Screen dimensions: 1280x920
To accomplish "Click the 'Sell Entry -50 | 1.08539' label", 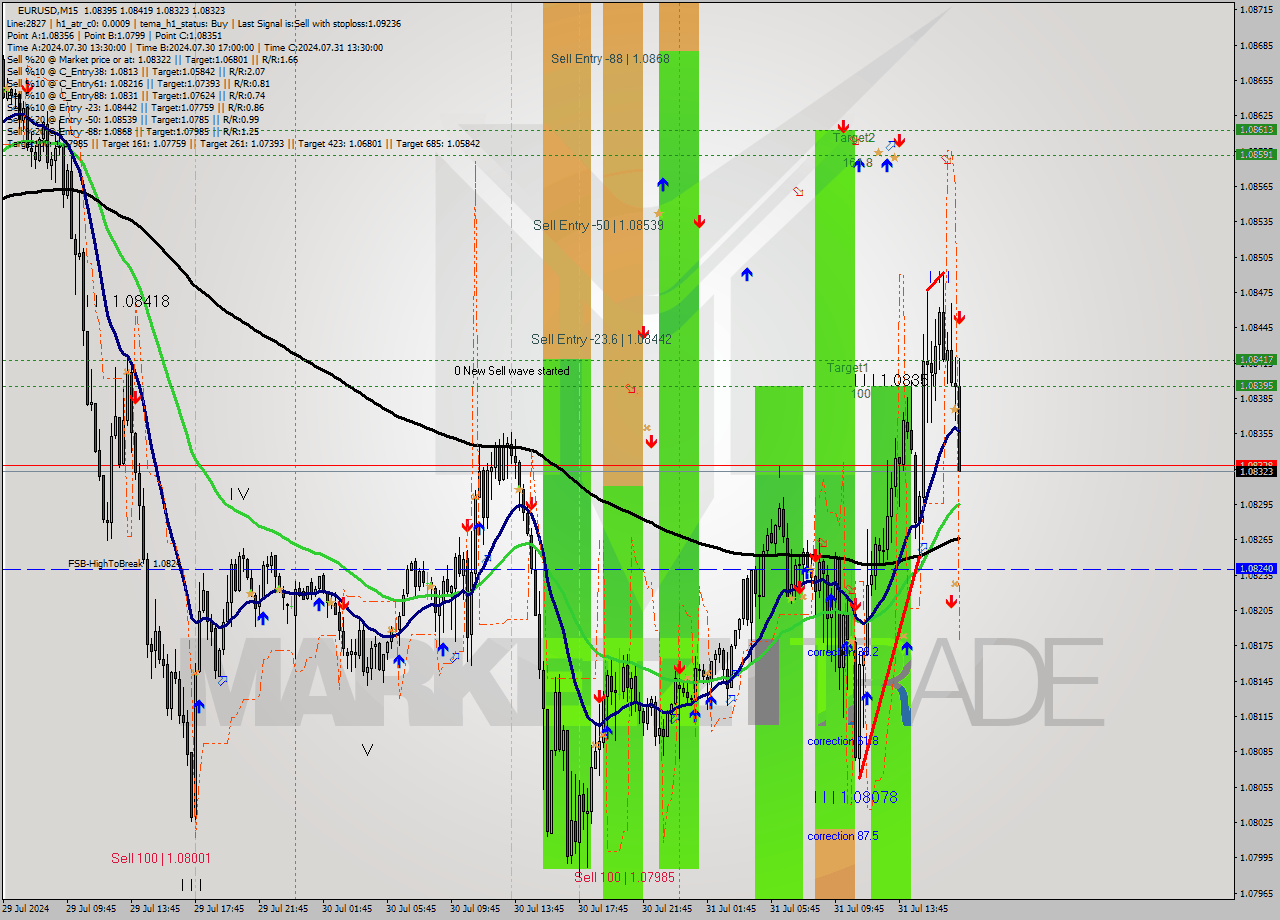I will pos(598,225).
